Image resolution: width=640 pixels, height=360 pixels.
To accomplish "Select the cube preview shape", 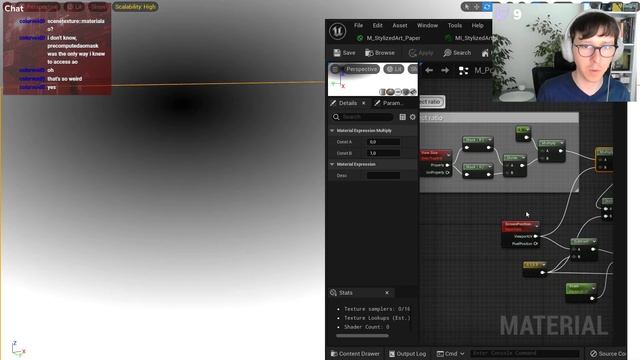I will (405, 92).
